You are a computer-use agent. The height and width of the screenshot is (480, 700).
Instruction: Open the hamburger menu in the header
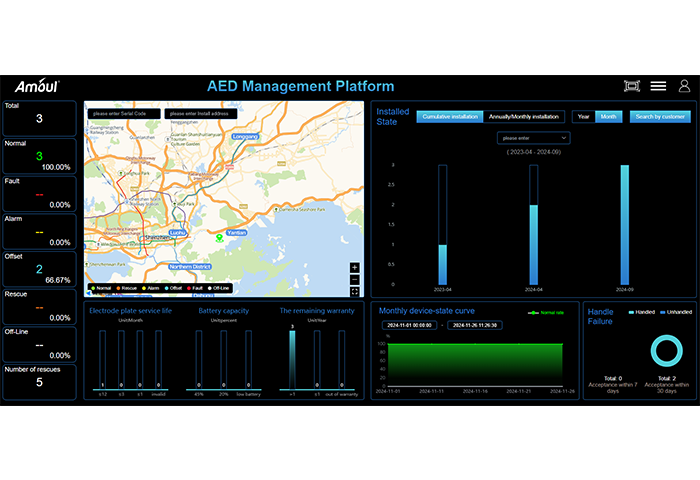pyautogui.click(x=658, y=87)
